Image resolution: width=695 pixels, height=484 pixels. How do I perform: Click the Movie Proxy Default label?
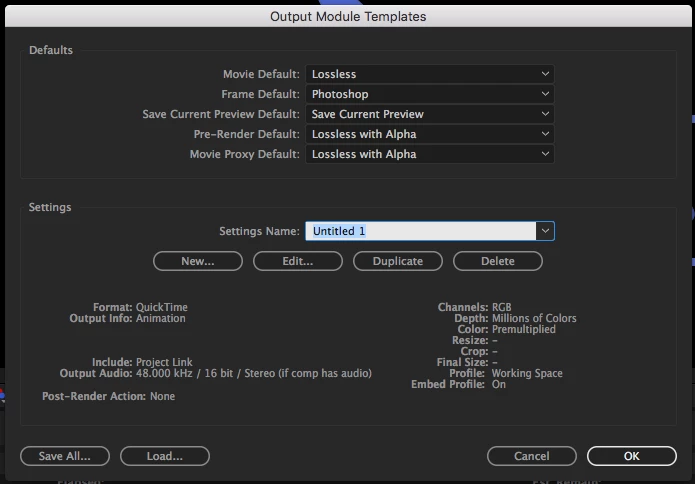tap(245, 154)
